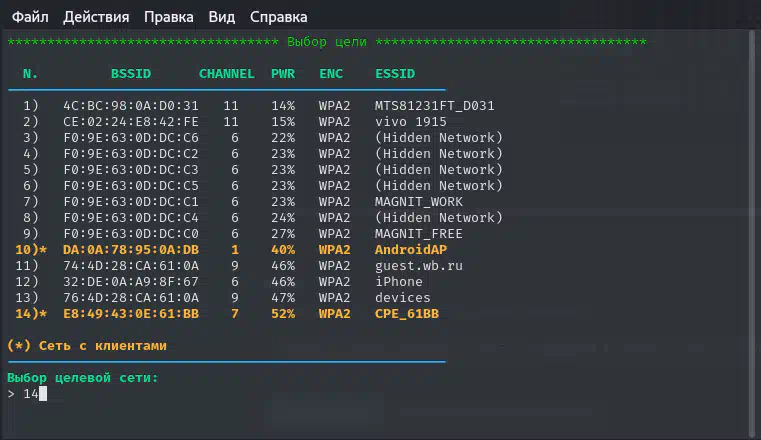Viewport: 761px width, 440px height.
Task: Click ESSID guest.wb.ru
Action: coord(418,266)
